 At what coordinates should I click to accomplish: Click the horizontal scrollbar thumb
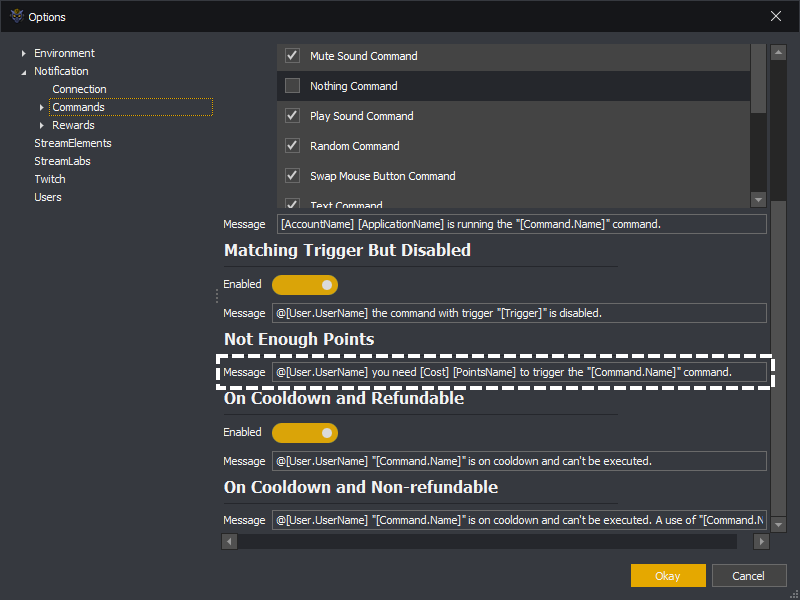click(487, 541)
